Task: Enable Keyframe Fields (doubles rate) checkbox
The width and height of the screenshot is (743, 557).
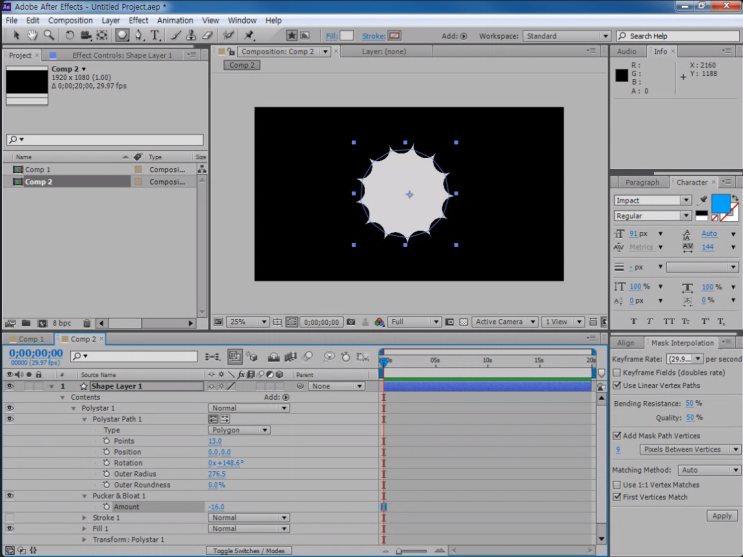Action: pyautogui.click(x=617, y=372)
